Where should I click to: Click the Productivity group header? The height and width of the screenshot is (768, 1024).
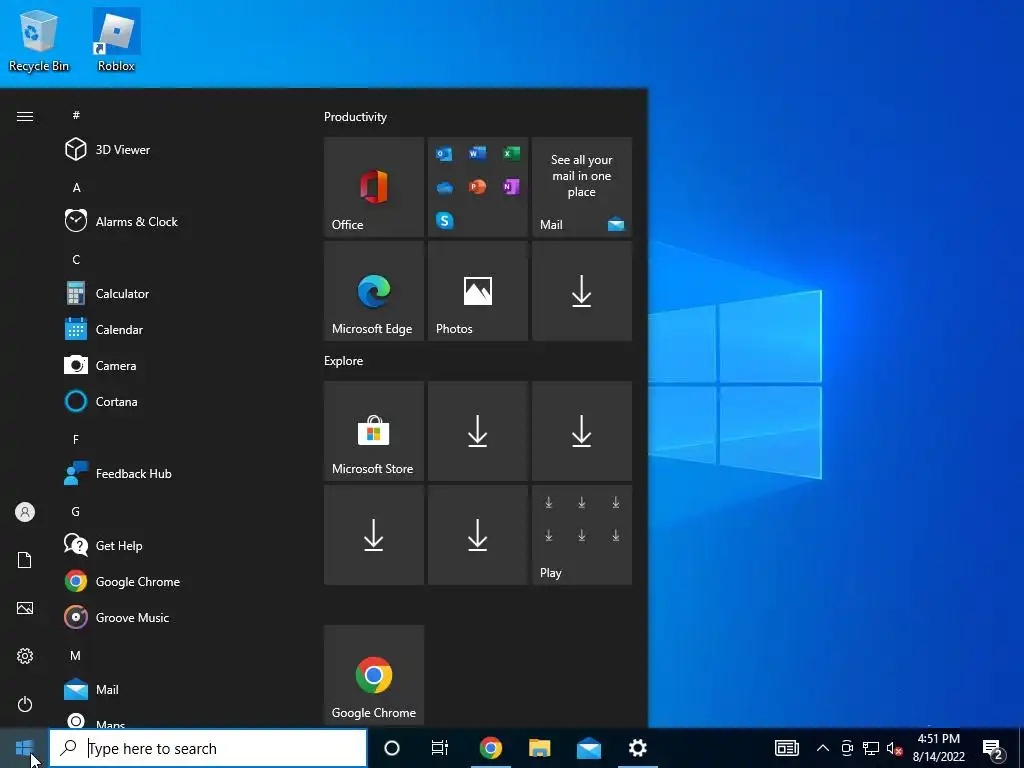tap(355, 117)
